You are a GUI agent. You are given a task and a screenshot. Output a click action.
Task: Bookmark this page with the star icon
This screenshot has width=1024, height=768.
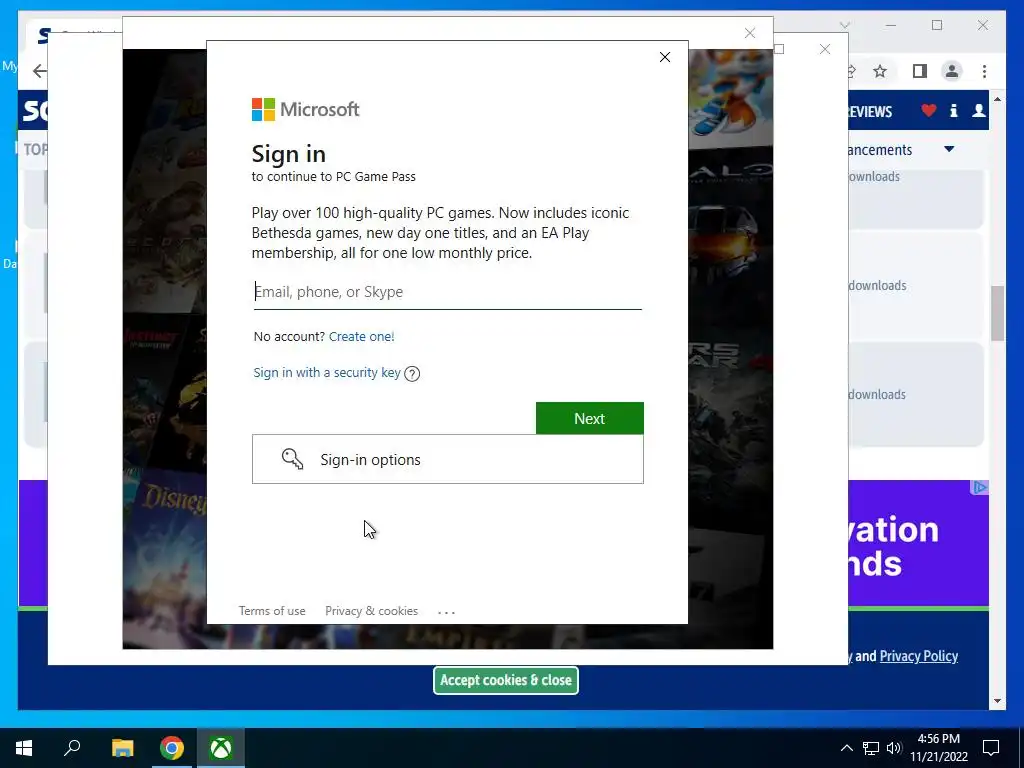pyautogui.click(x=880, y=71)
